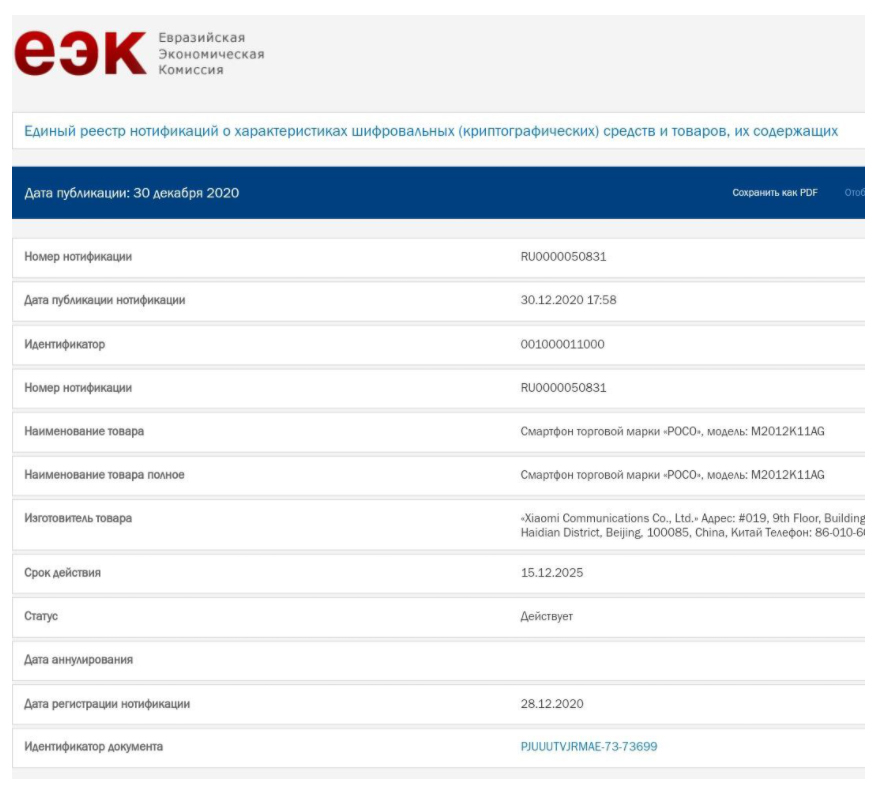
Task: Click the ЕЭК logo
Action: tap(80, 53)
